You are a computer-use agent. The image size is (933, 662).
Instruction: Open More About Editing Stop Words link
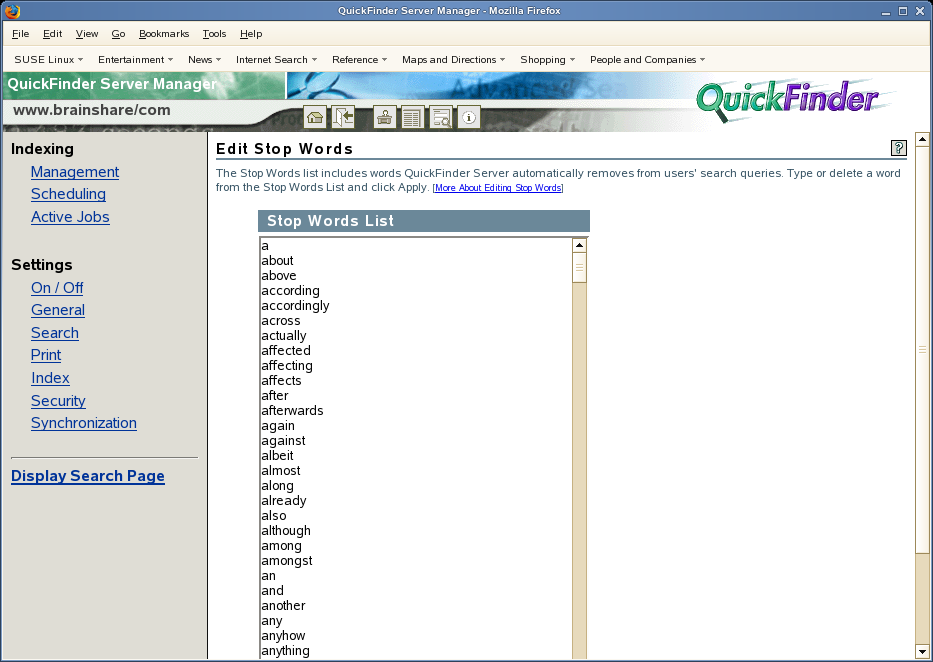click(498, 188)
